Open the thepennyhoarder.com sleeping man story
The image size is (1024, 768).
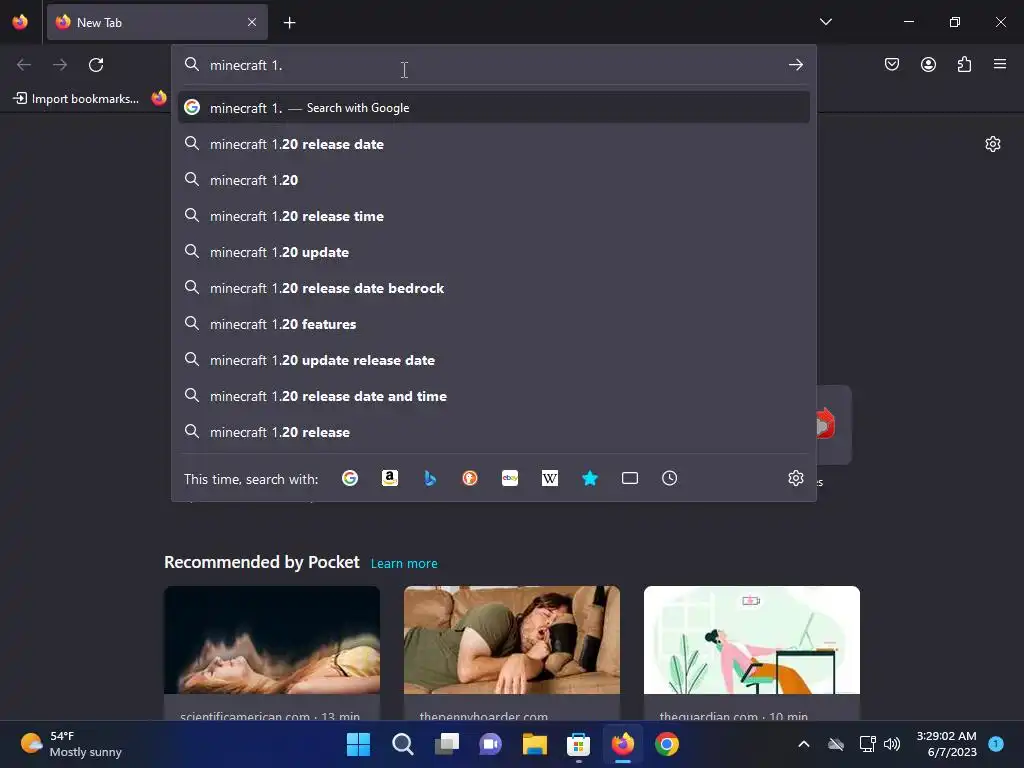pos(511,640)
